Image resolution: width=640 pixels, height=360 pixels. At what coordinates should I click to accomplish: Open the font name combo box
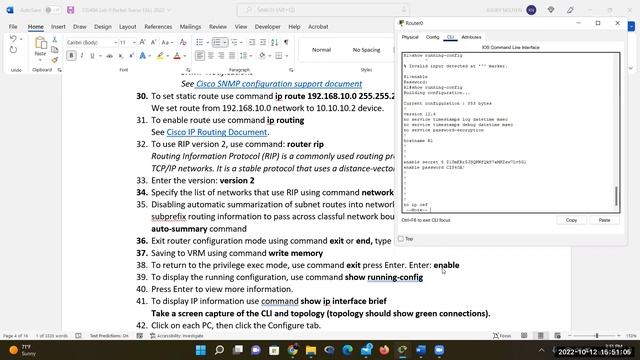[x=91, y=42]
